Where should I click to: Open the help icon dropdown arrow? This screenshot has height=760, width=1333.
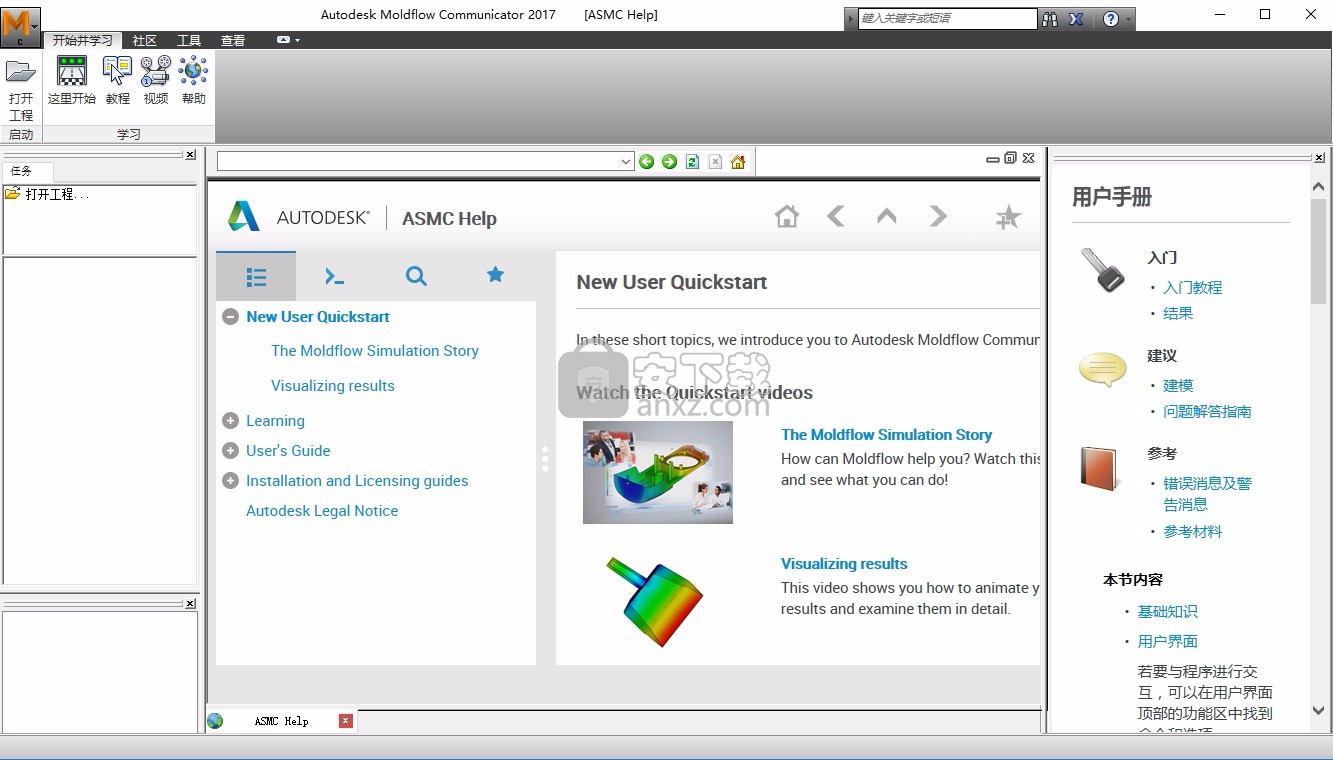pyautogui.click(x=1129, y=19)
